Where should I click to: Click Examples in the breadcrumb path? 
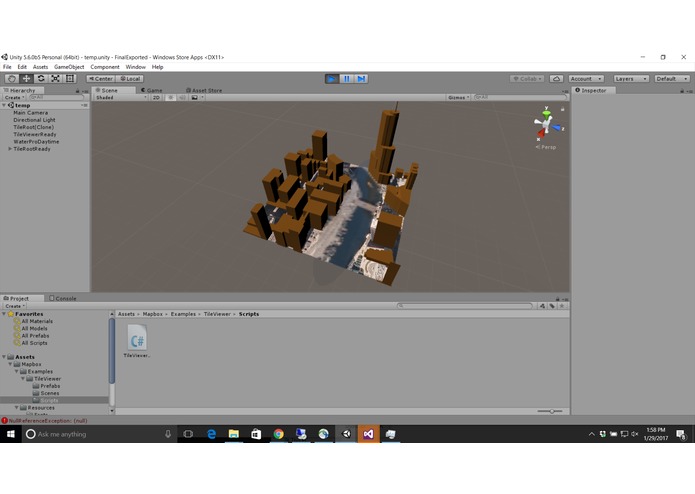183,314
